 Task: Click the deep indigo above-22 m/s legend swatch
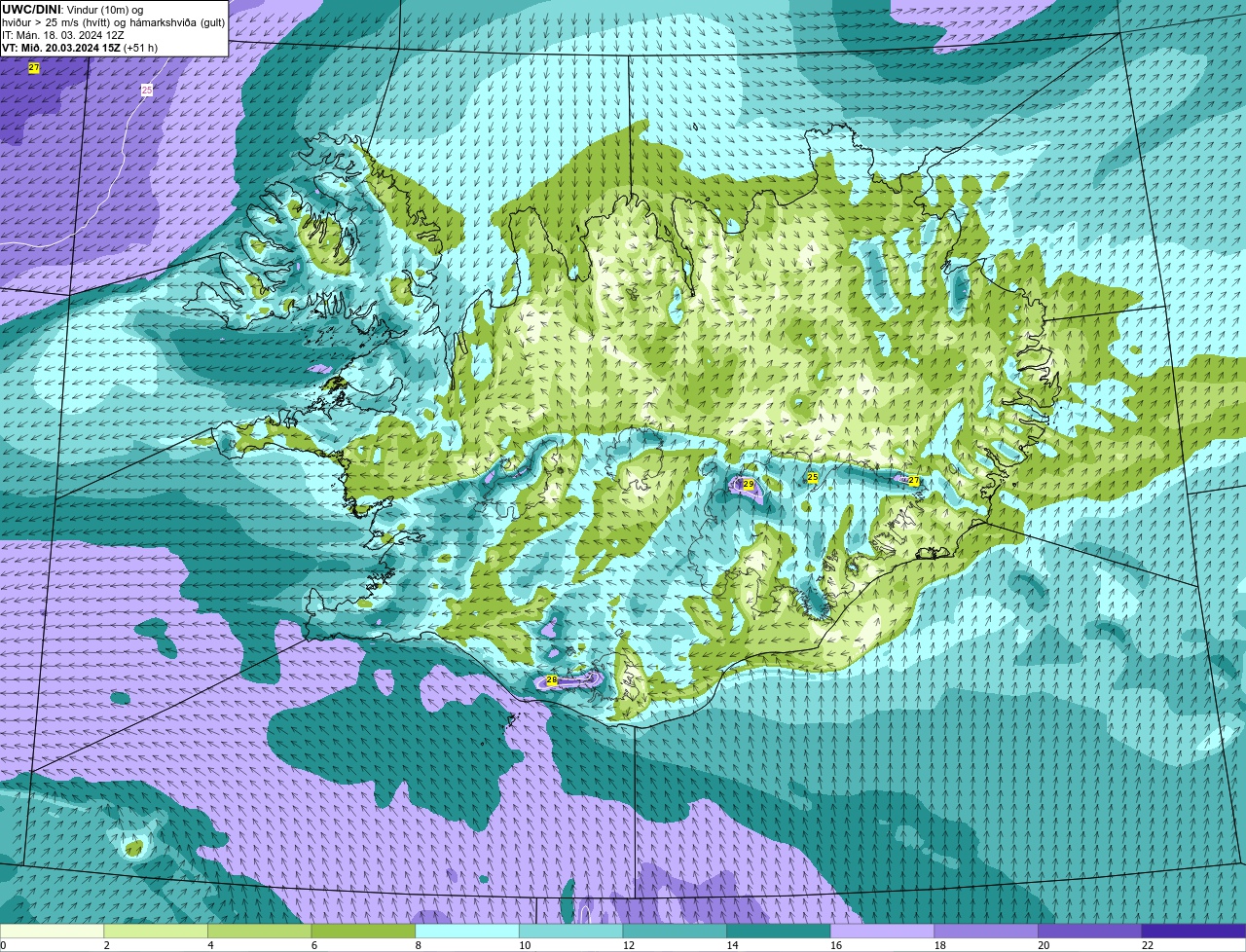[x=1193, y=931]
